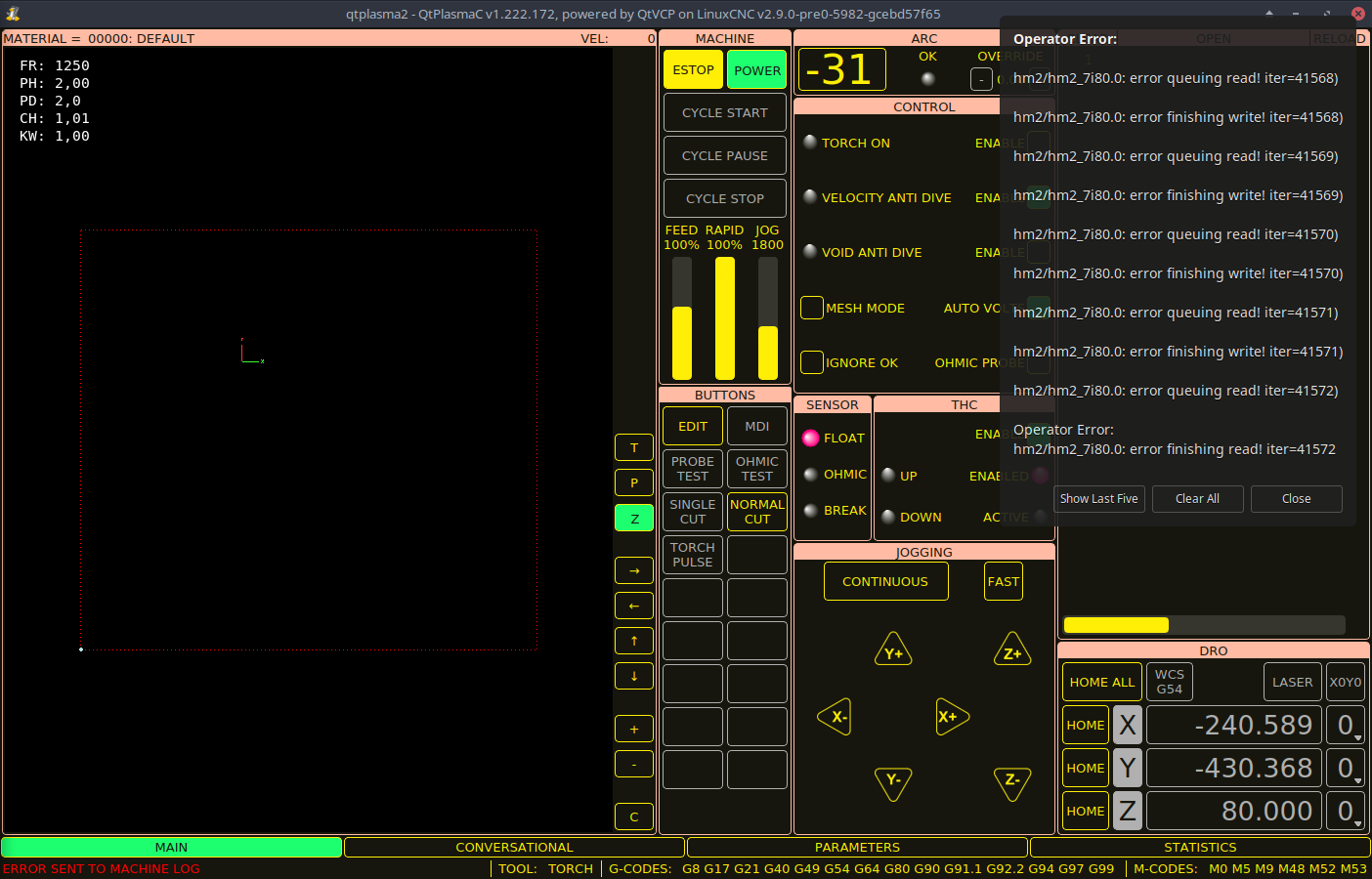Jog the Z axis up with Z+ arrow
The image size is (1372, 879).
point(1012,651)
